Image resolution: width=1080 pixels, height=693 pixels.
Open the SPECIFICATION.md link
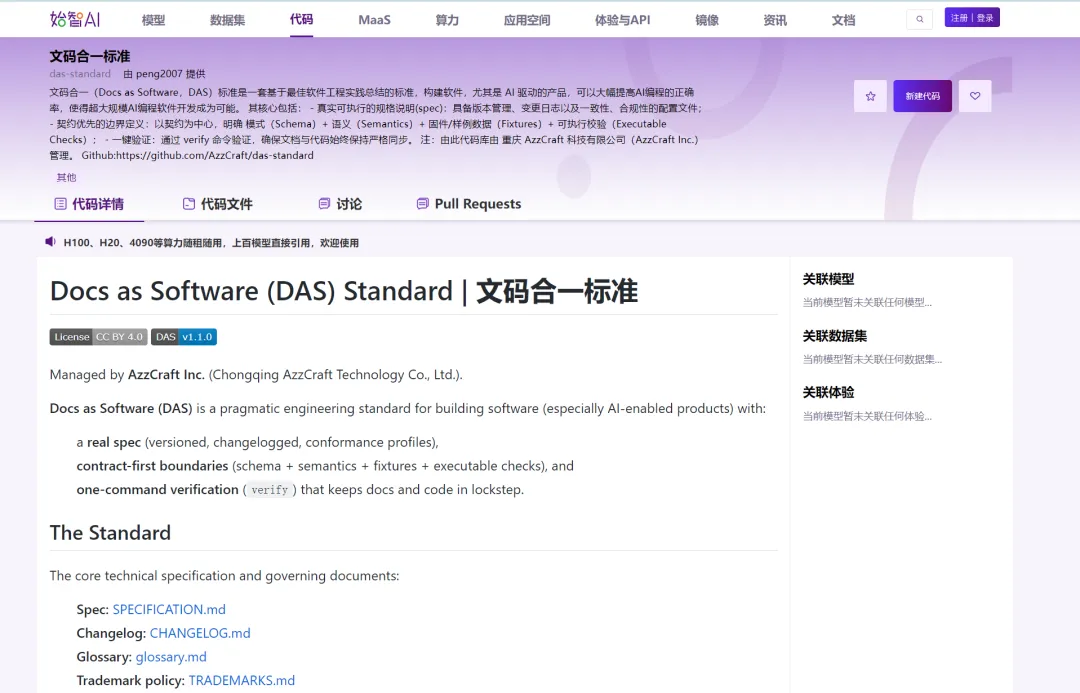pyautogui.click(x=169, y=610)
